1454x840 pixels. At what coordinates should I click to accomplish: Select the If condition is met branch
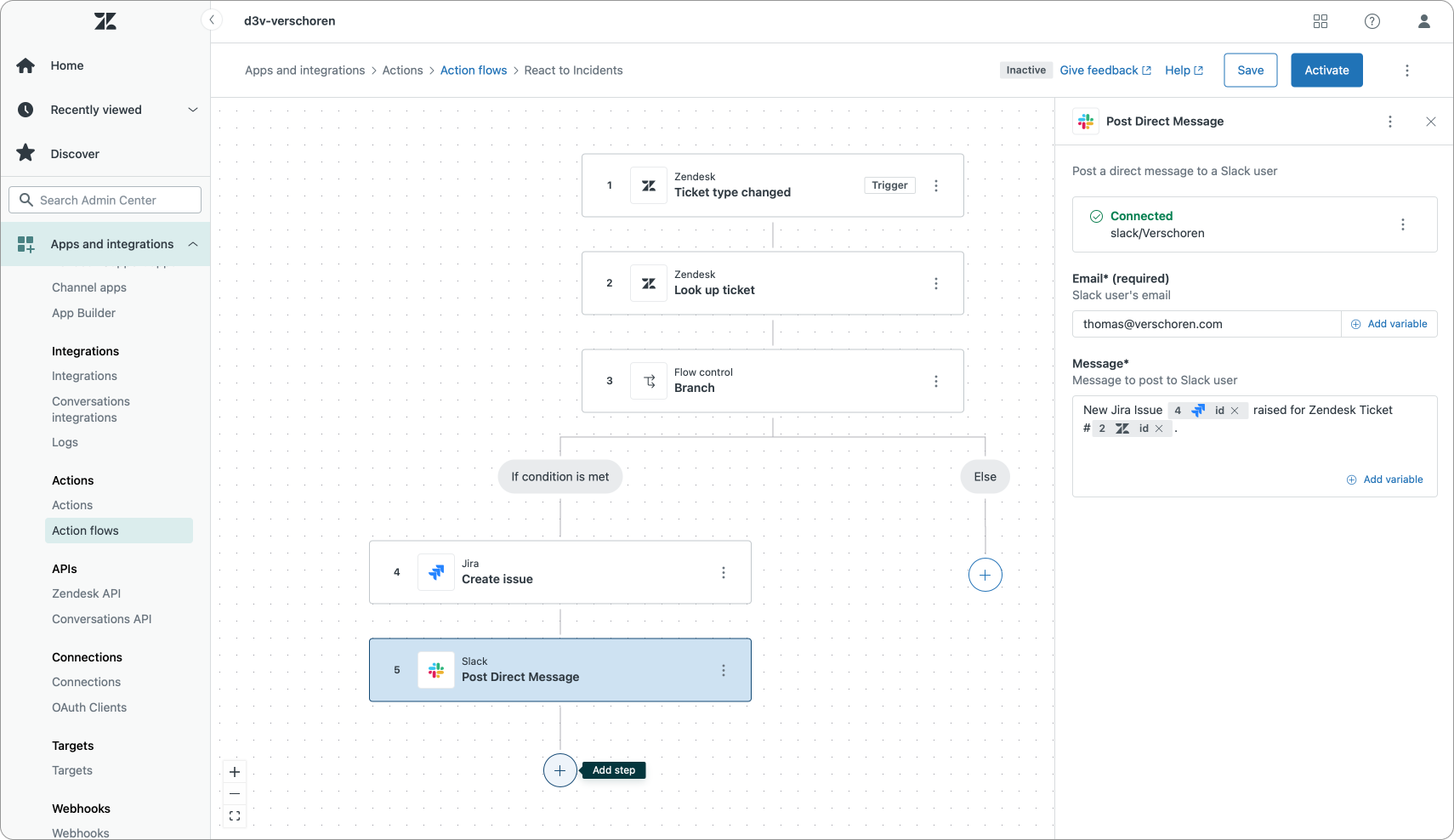(x=560, y=477)
